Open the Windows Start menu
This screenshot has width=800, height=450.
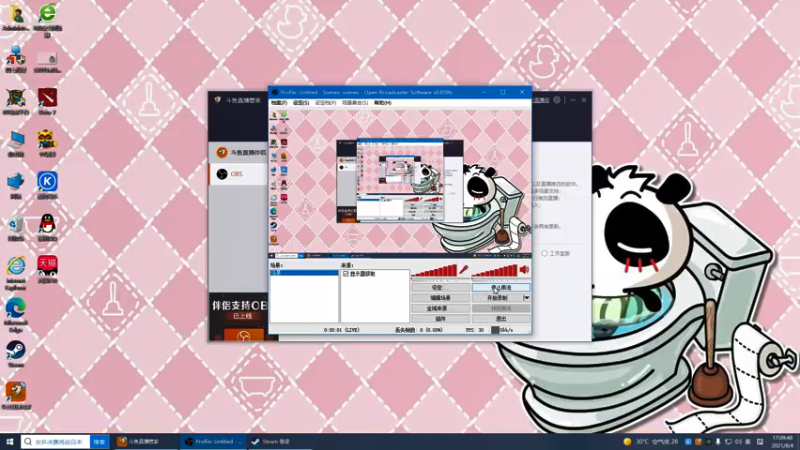point(9,441)
